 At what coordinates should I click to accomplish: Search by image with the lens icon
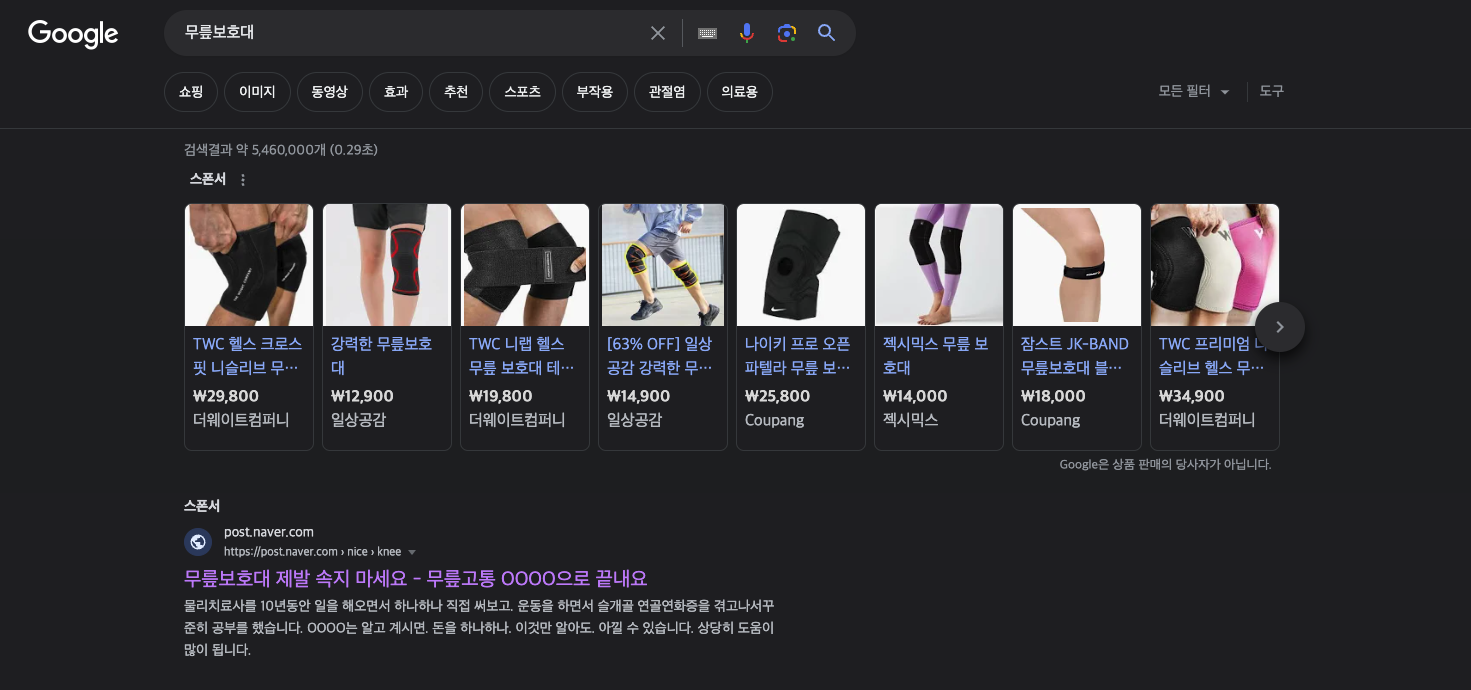click(787, 33)
